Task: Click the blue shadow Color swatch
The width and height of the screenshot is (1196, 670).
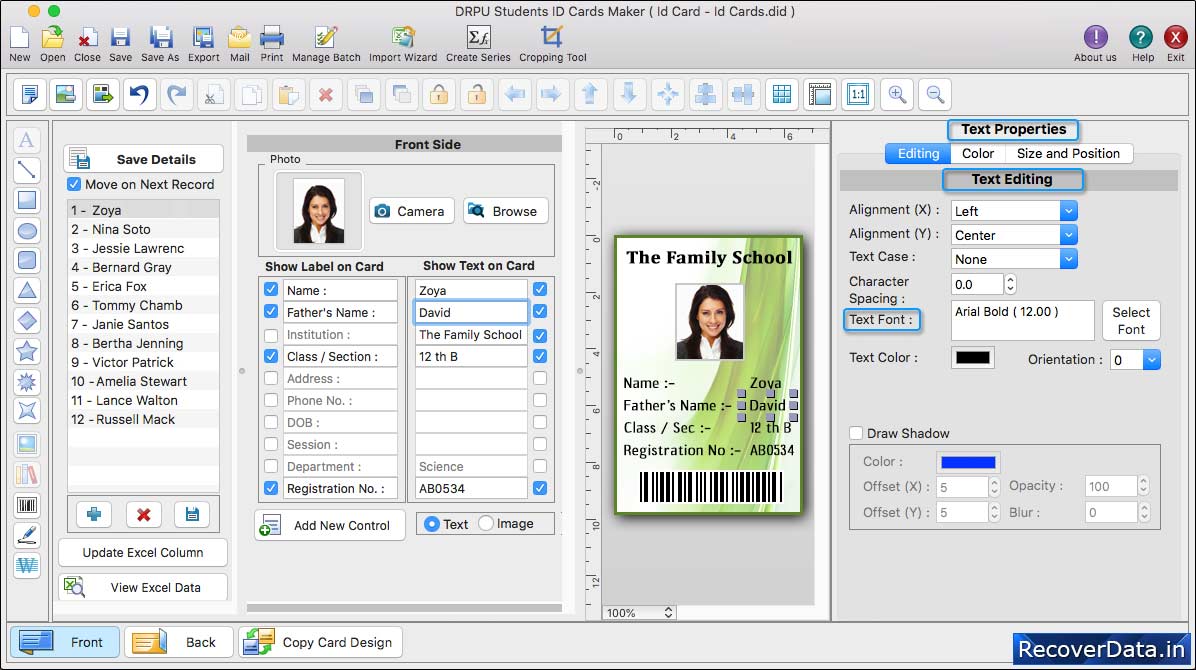Action: 968,462
